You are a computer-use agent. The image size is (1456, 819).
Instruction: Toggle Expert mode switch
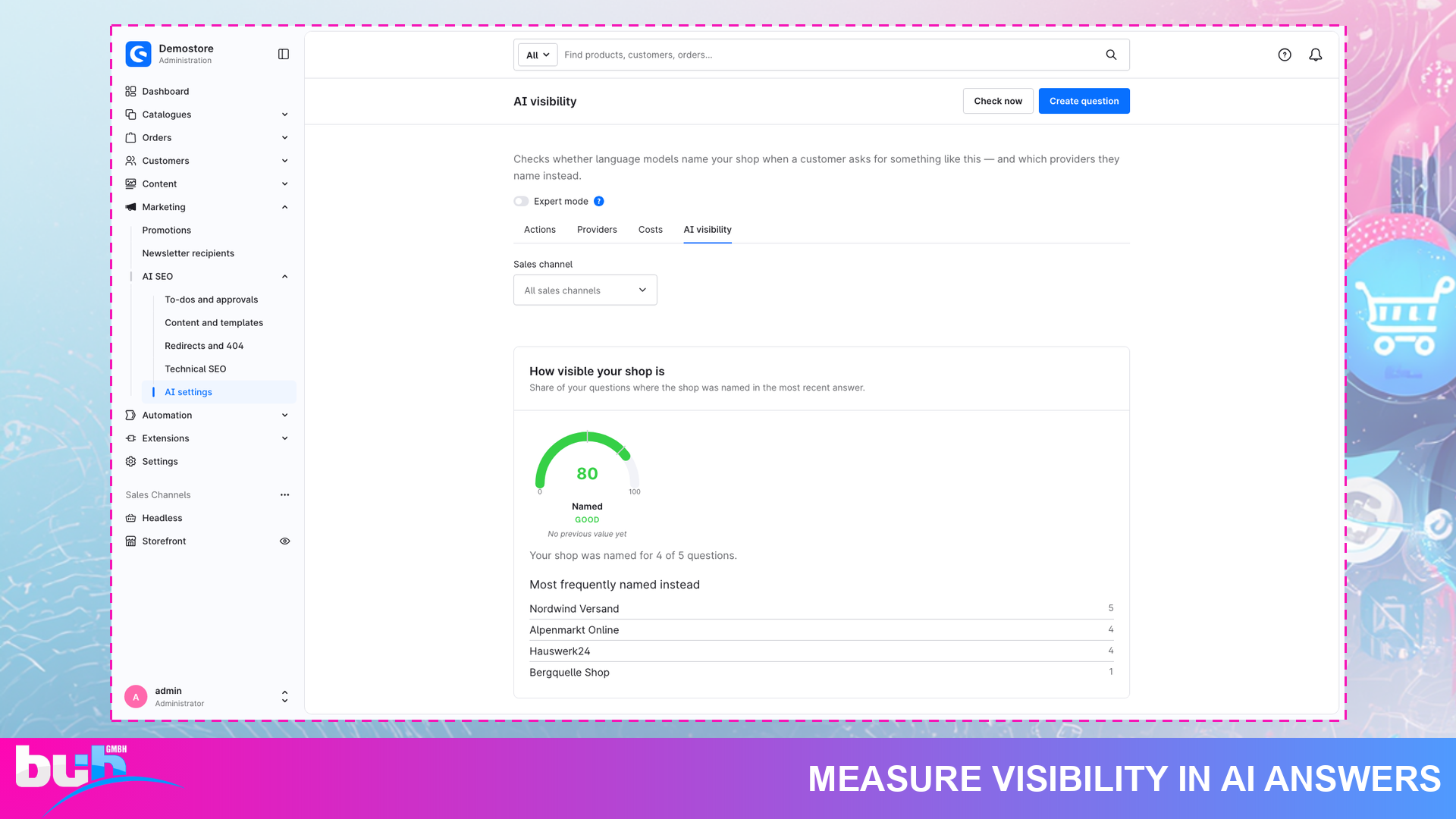[x=521, y=201]
